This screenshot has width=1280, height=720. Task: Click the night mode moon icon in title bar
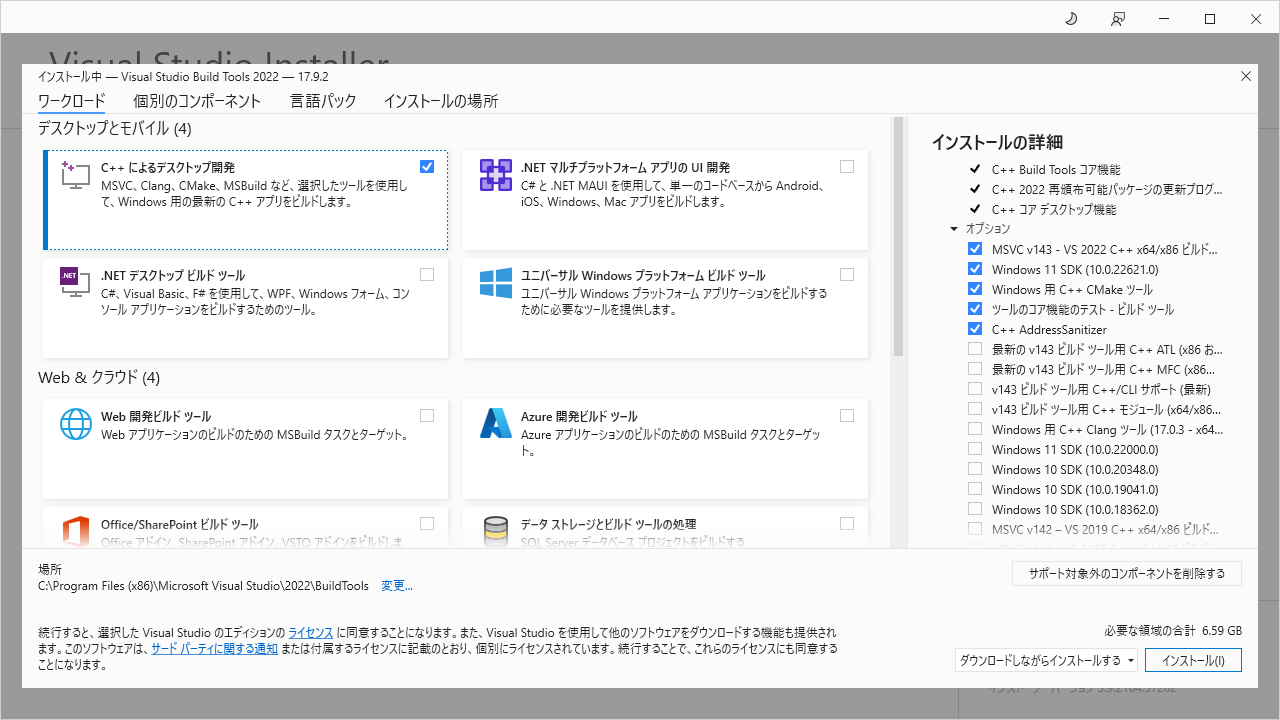point(1071,19)
